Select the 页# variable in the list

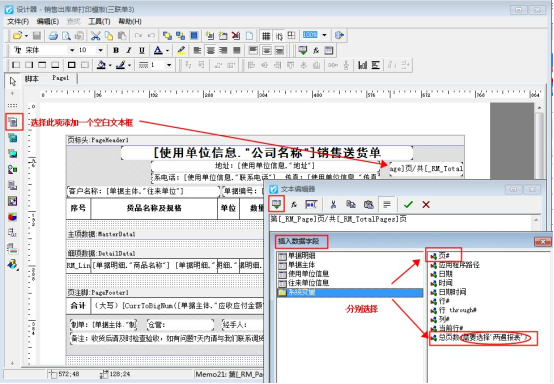coord(444,255)
